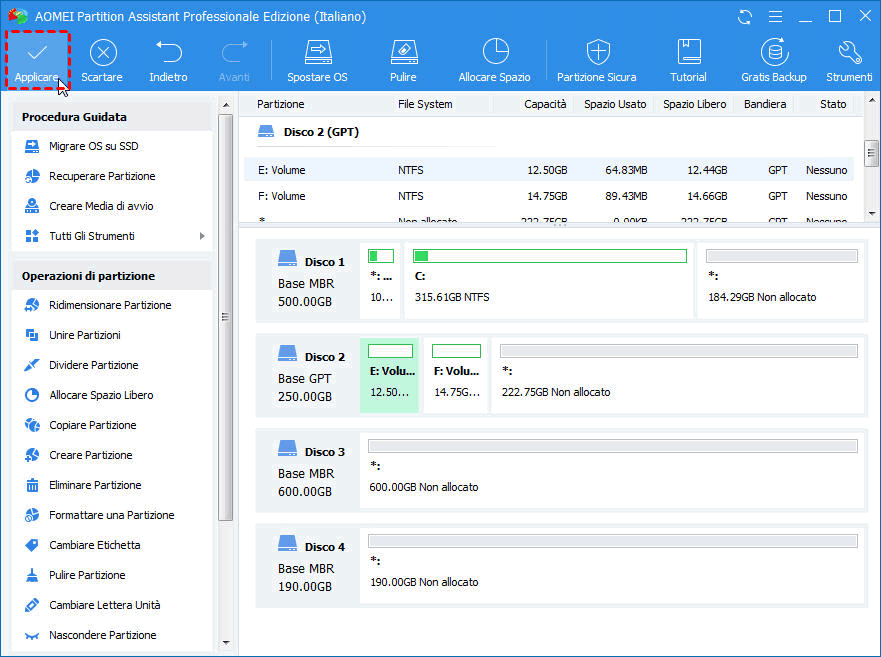Select the C: partition bar on Disco 1
The image size is (881, 657).
coord(550,277)
